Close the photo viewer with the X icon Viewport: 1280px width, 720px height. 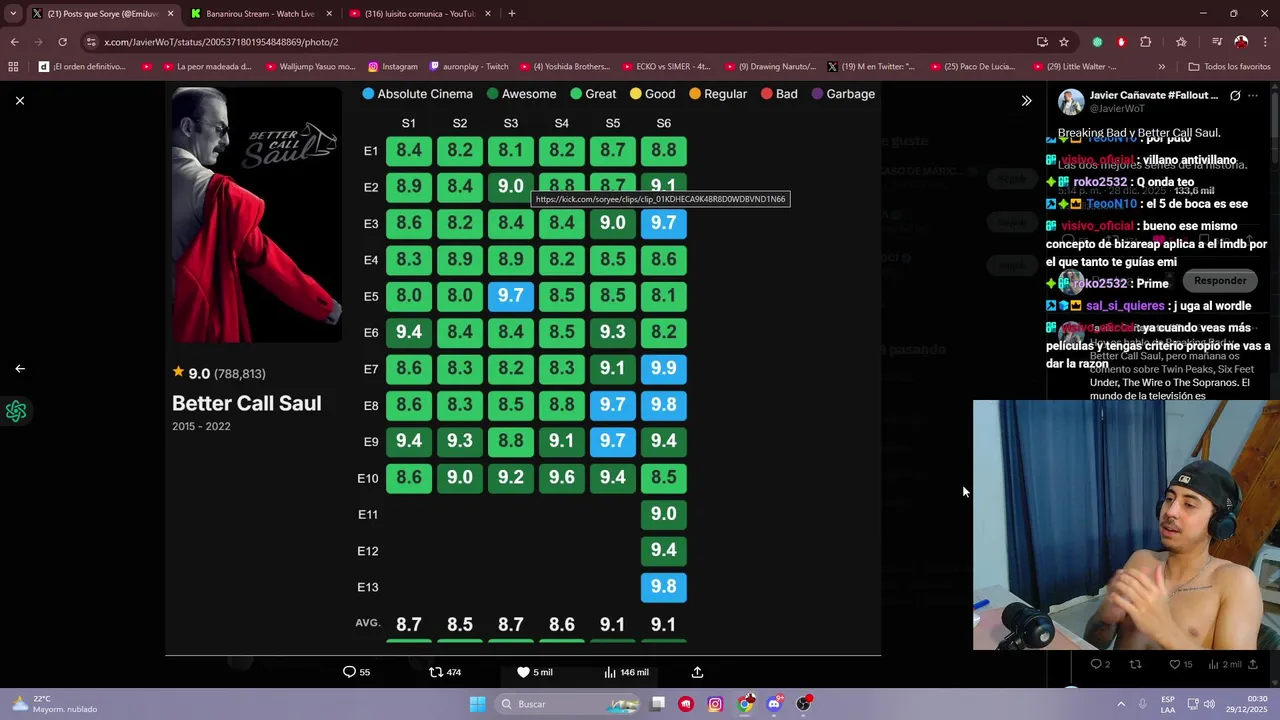point(19,100)
